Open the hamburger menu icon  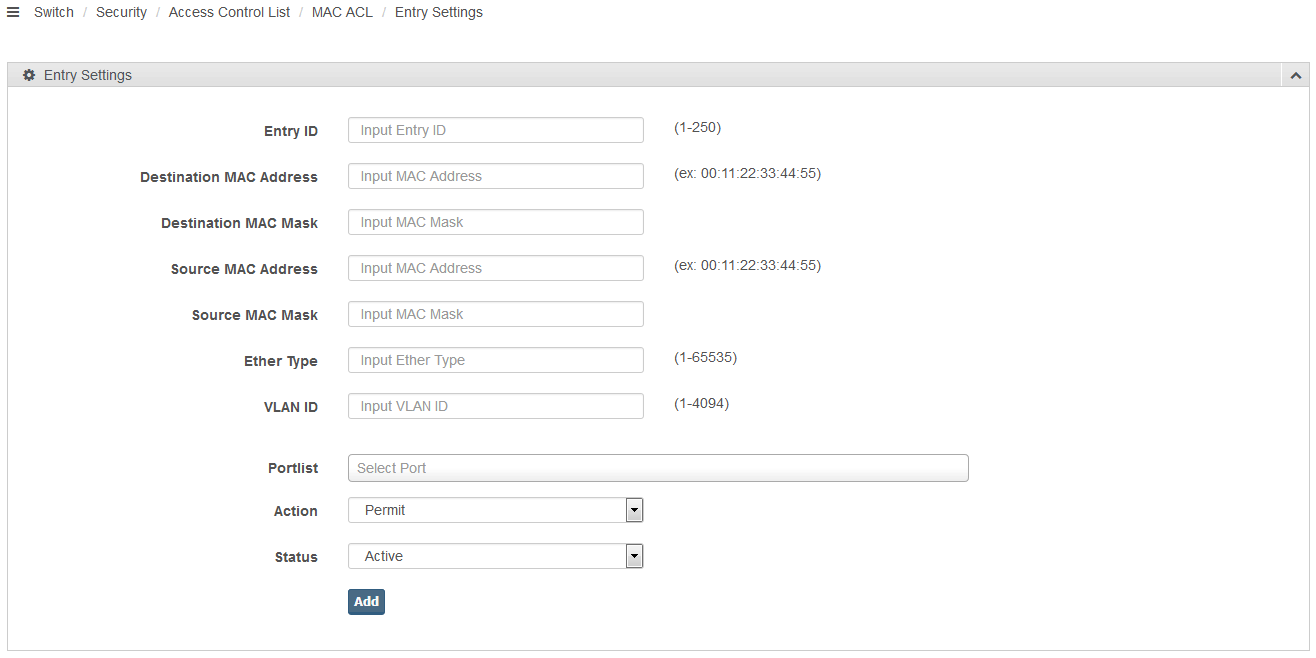coord(13,12)
